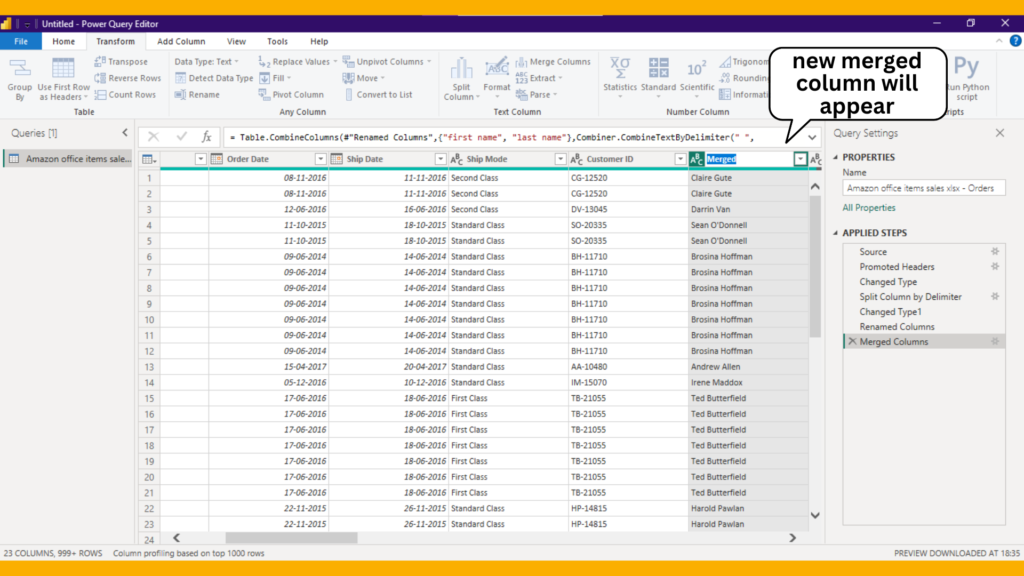Image resolution: width=1024 pixels, height=576 pixels.
Task: Close the Query Settings pane
Action: coord(1000,133)
